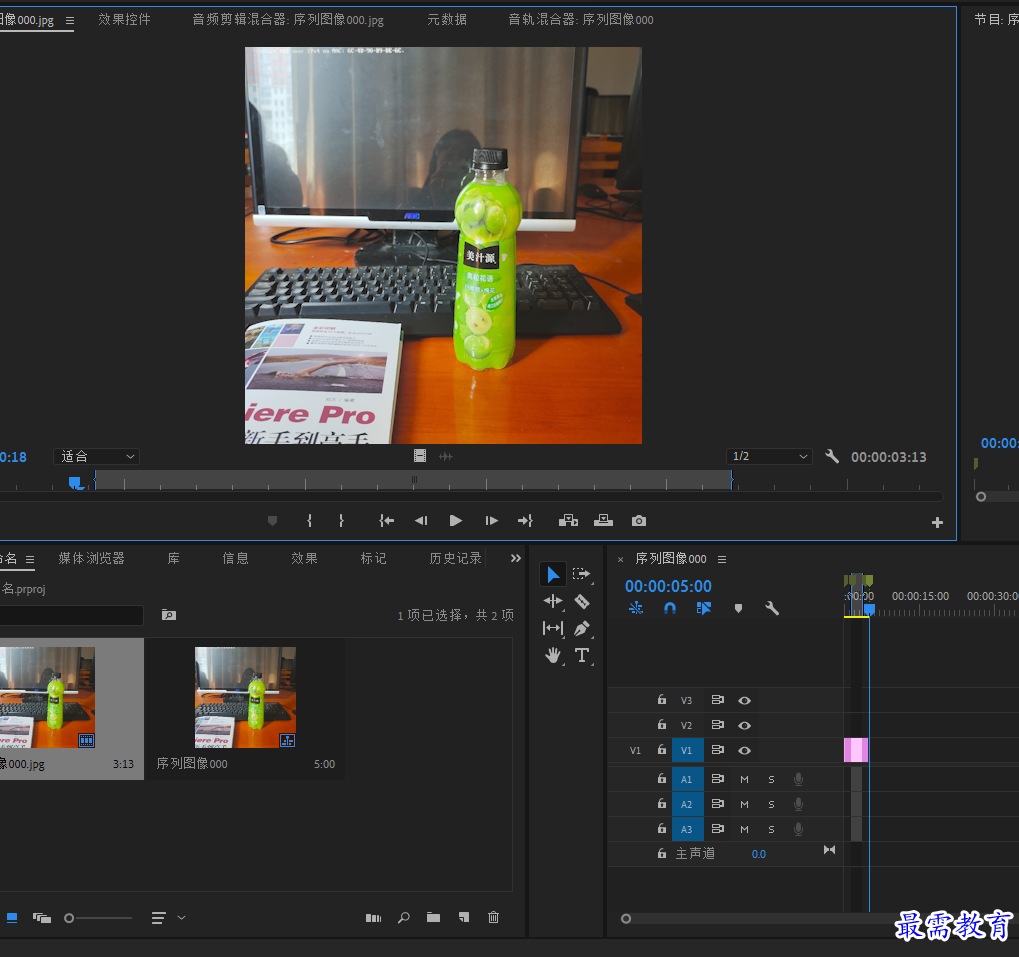Click the Mark Out button
Screen dimensions: 1019x957
click(x=341, y=521)
